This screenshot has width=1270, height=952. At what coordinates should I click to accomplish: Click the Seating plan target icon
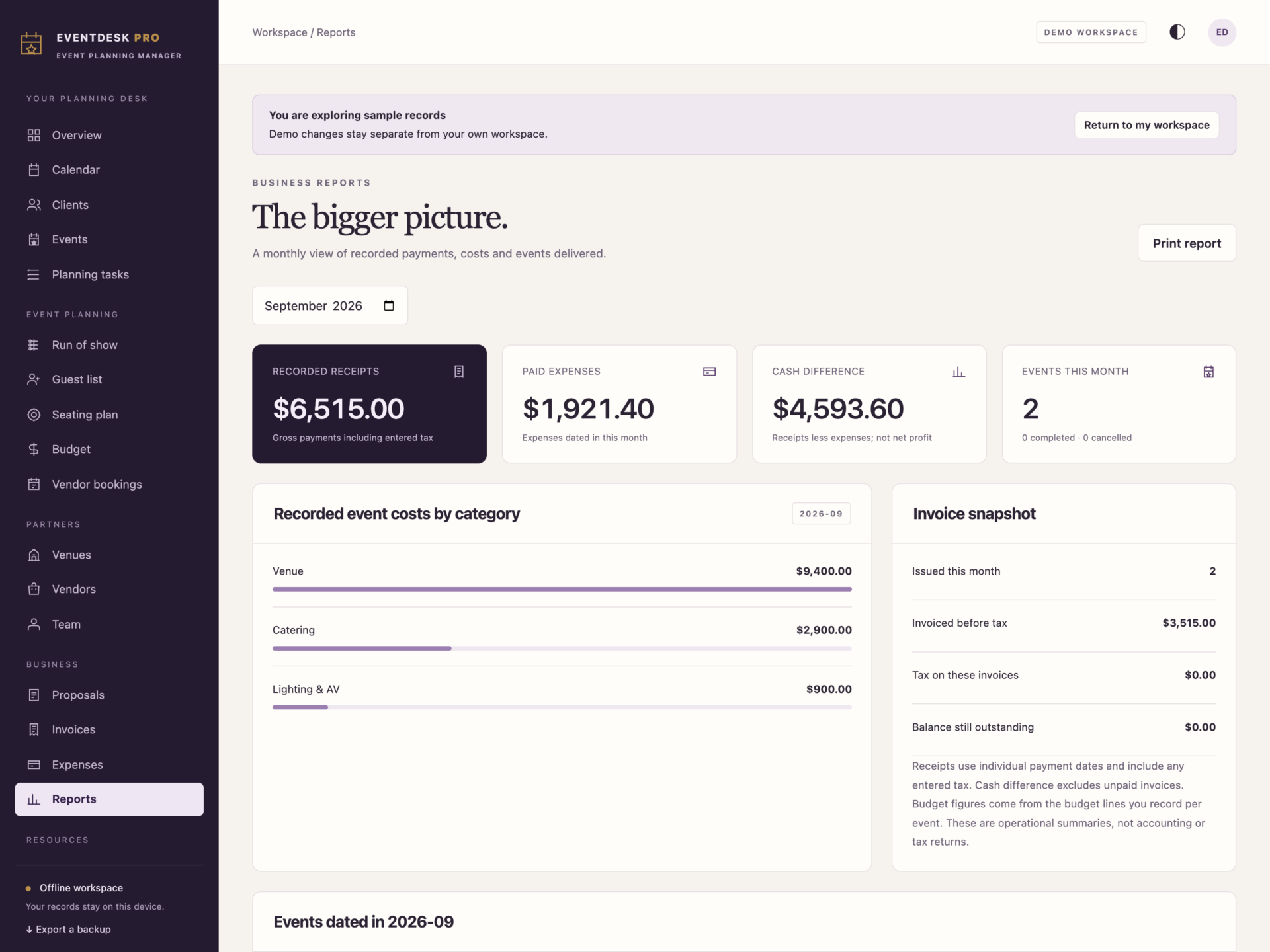tap(34, 415)
